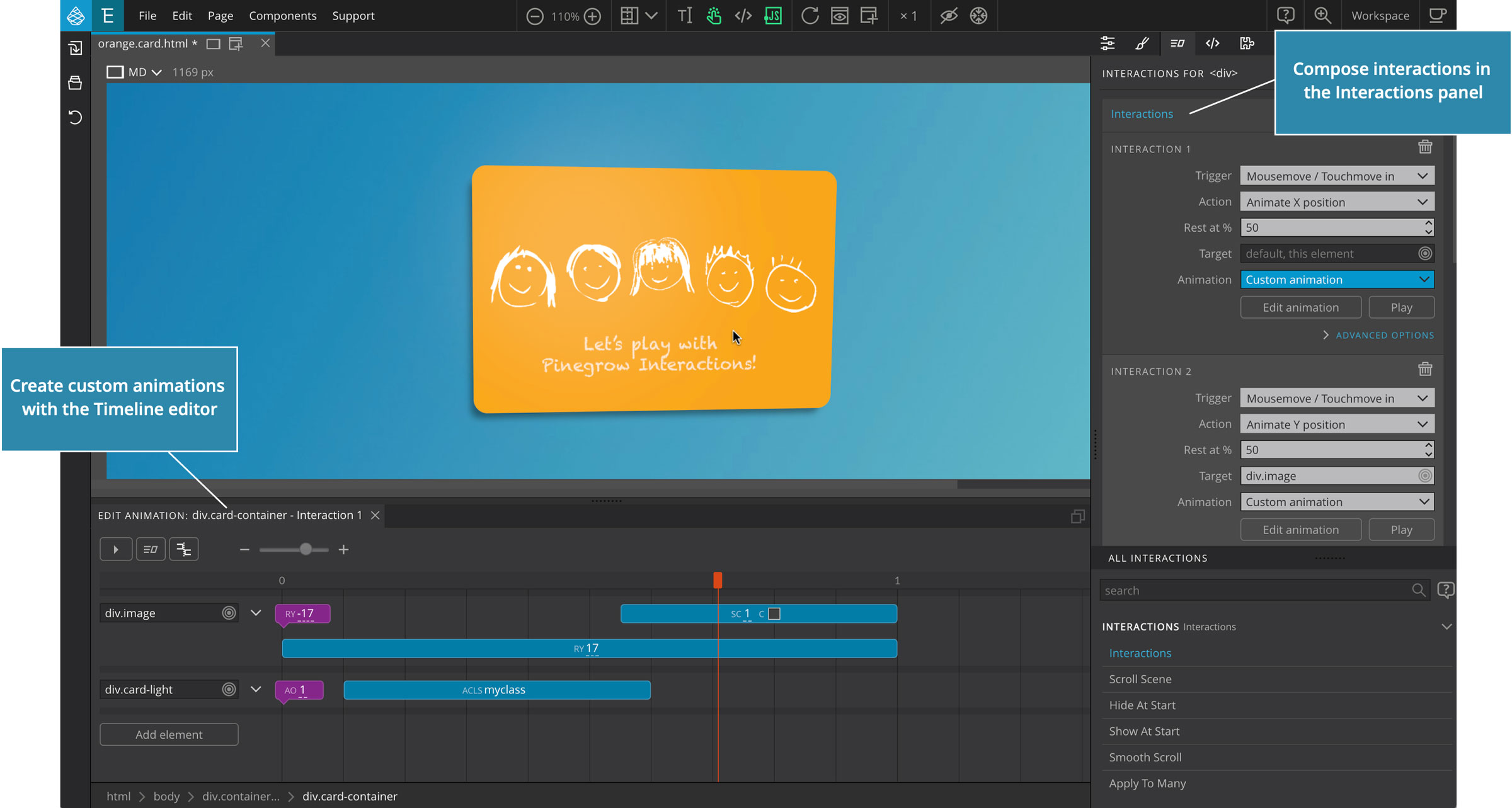
Task: Select the text editing TI tool
Action: 684,16
